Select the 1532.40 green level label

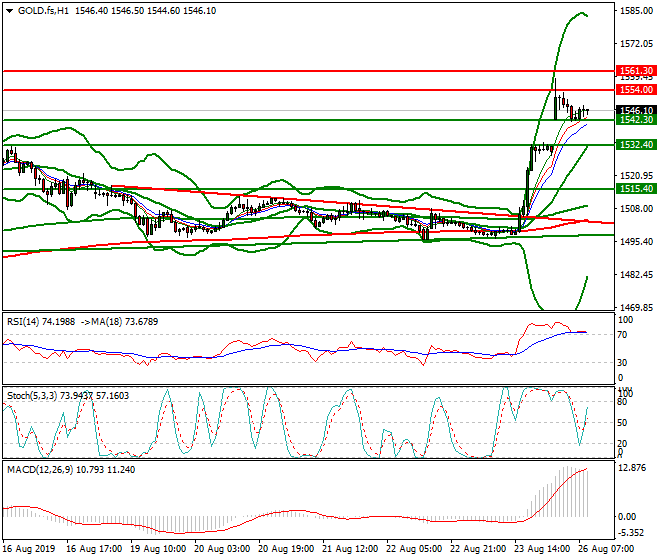click(636, 145)
